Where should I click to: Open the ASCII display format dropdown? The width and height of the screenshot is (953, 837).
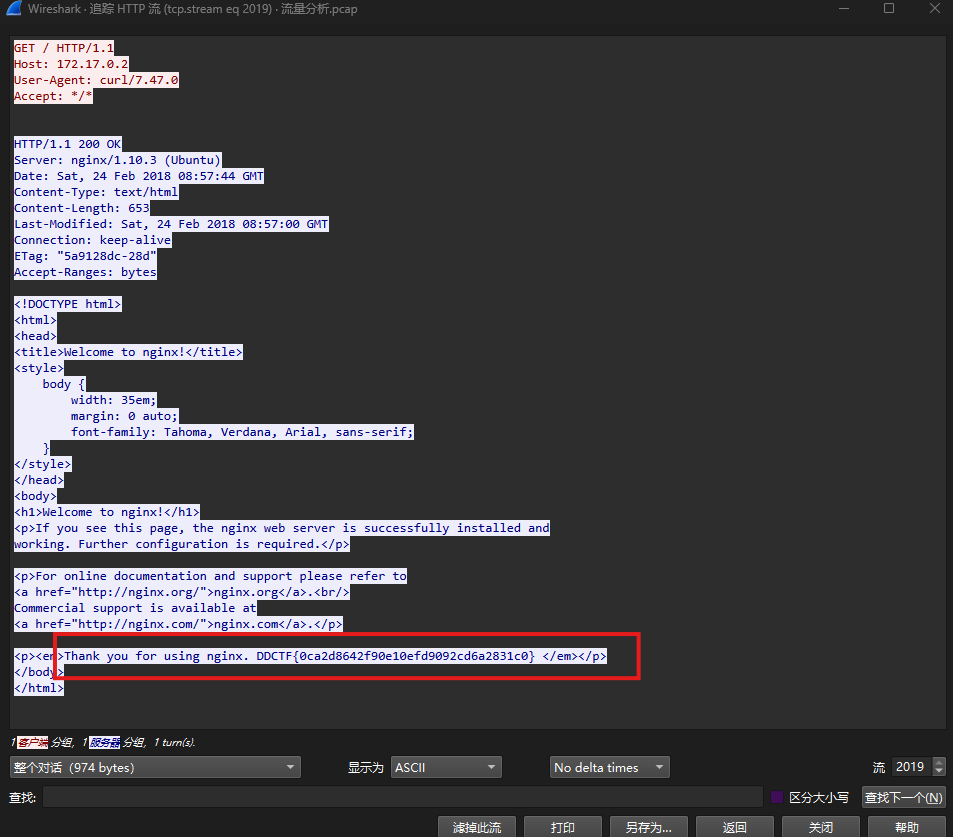coord(446,768)
